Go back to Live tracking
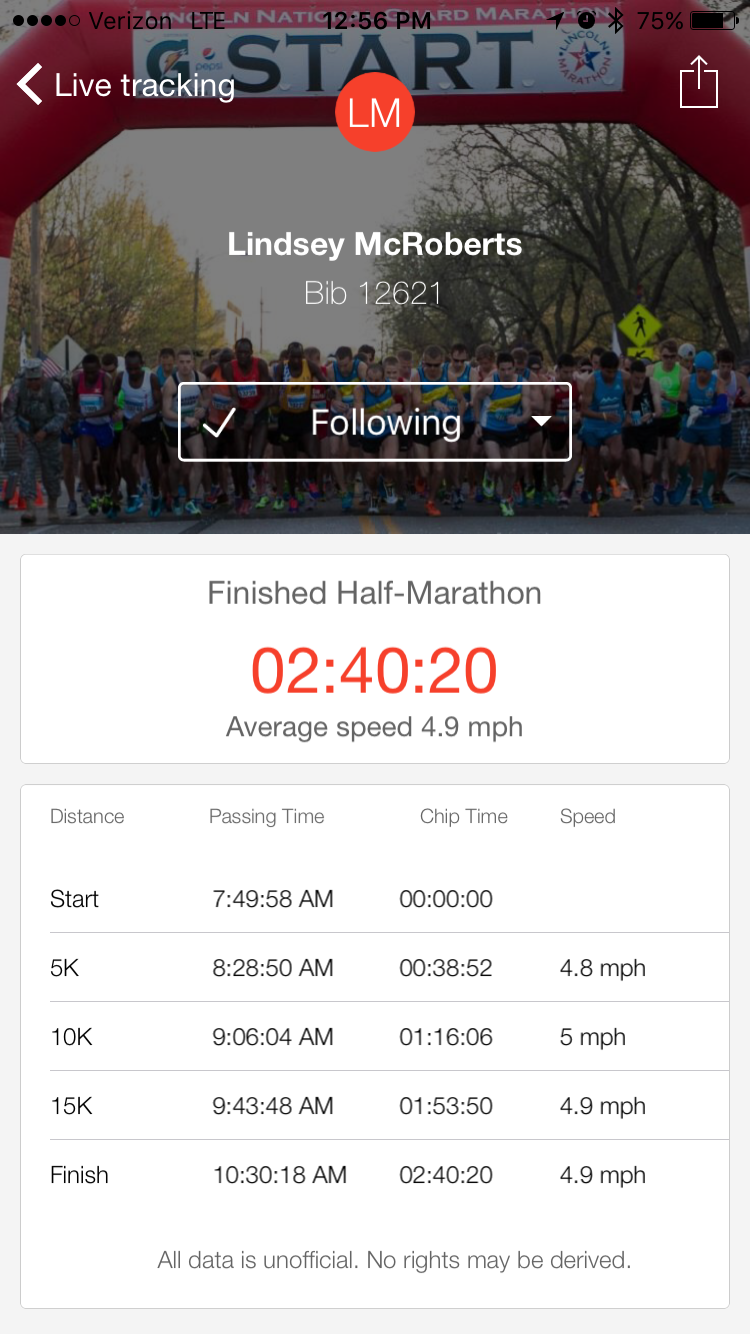This screenshot has width=750, height=1334. click(144, 86)
